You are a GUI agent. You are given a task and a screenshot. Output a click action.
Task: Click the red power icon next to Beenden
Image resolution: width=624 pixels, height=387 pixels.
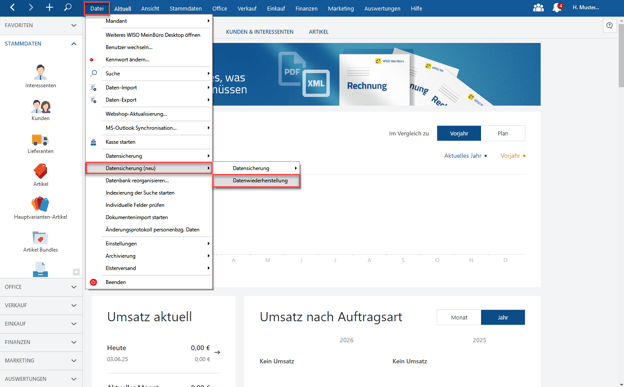coord(94,282)
